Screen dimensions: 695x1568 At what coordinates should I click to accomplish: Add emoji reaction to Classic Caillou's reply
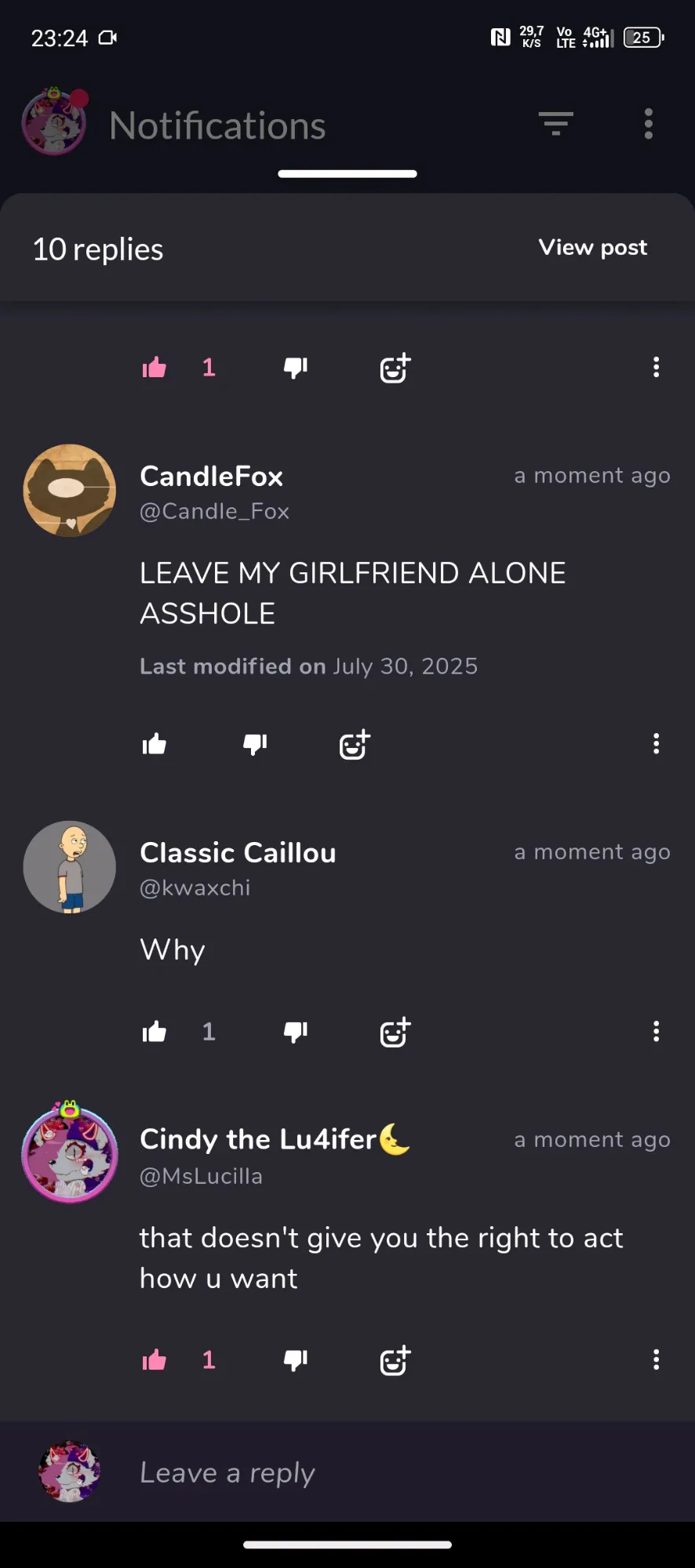pos(395,1032)
